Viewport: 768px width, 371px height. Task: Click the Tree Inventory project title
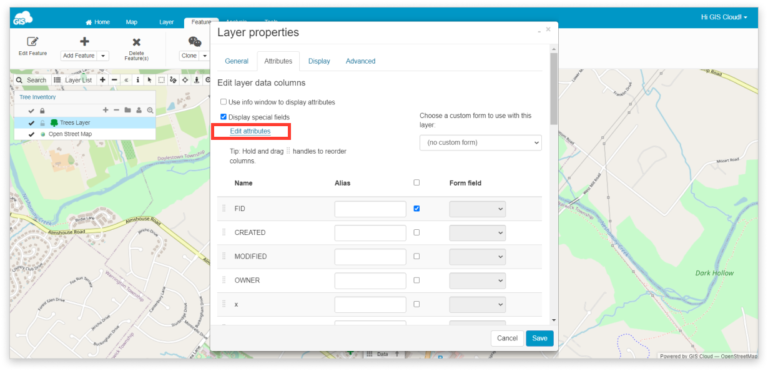[38, 97]
